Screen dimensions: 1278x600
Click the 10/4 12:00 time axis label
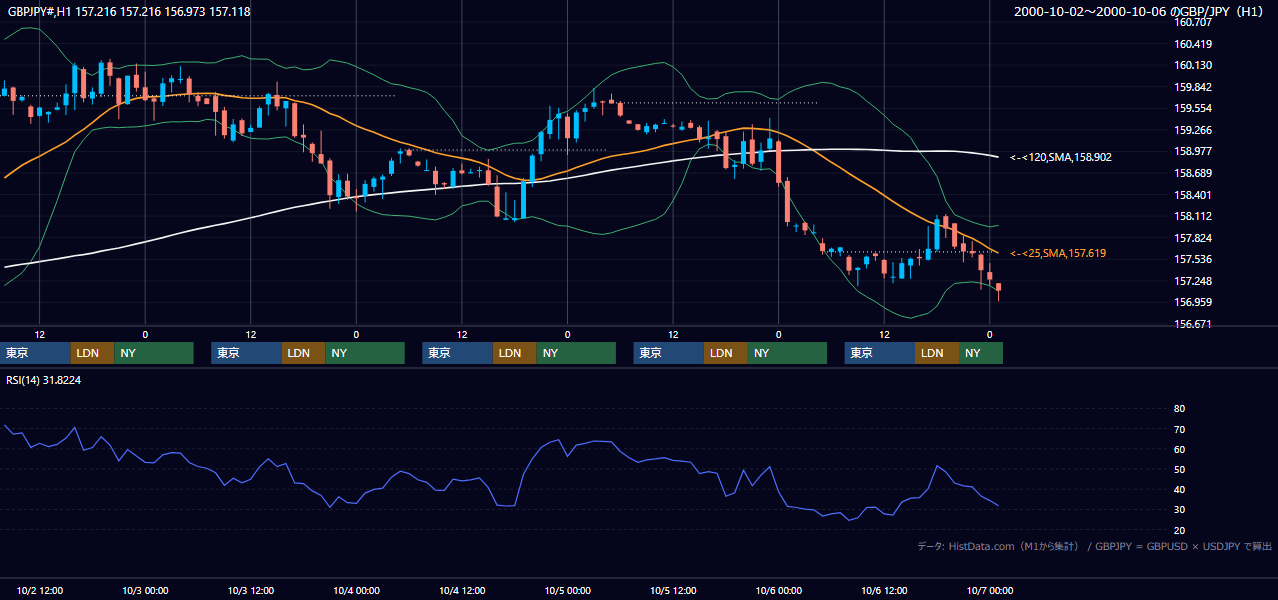[462, 590]
